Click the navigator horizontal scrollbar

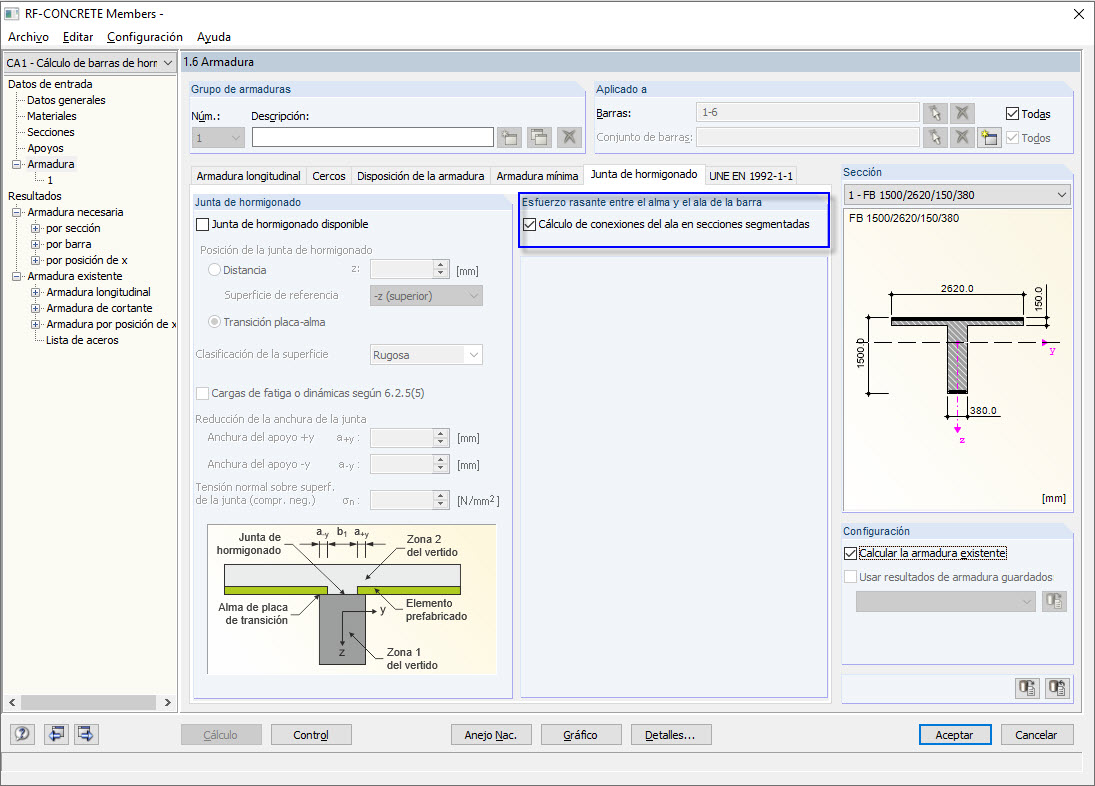tap(89, 702)
